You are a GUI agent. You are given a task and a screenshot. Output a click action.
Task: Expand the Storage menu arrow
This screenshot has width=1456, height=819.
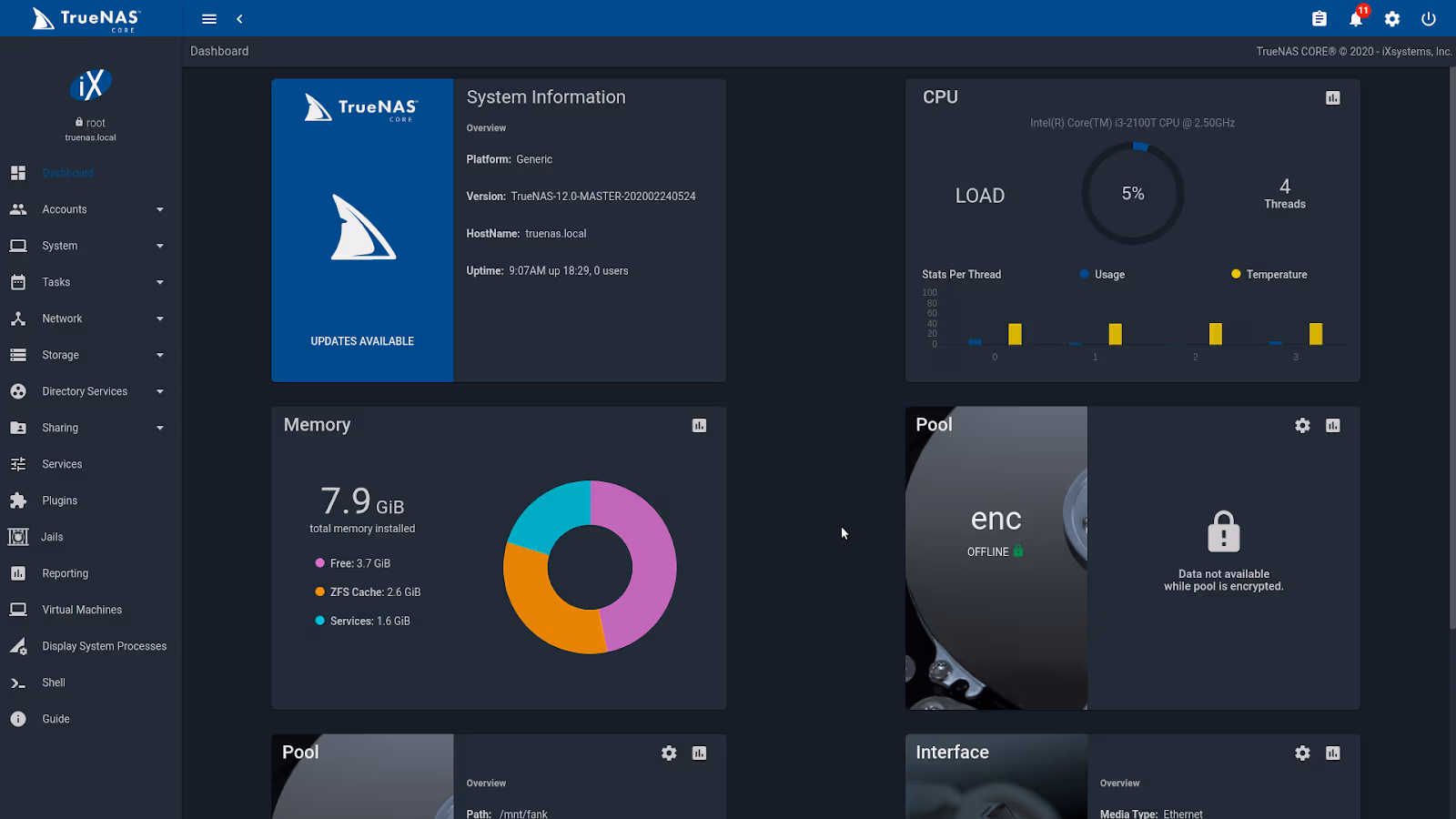160,355
